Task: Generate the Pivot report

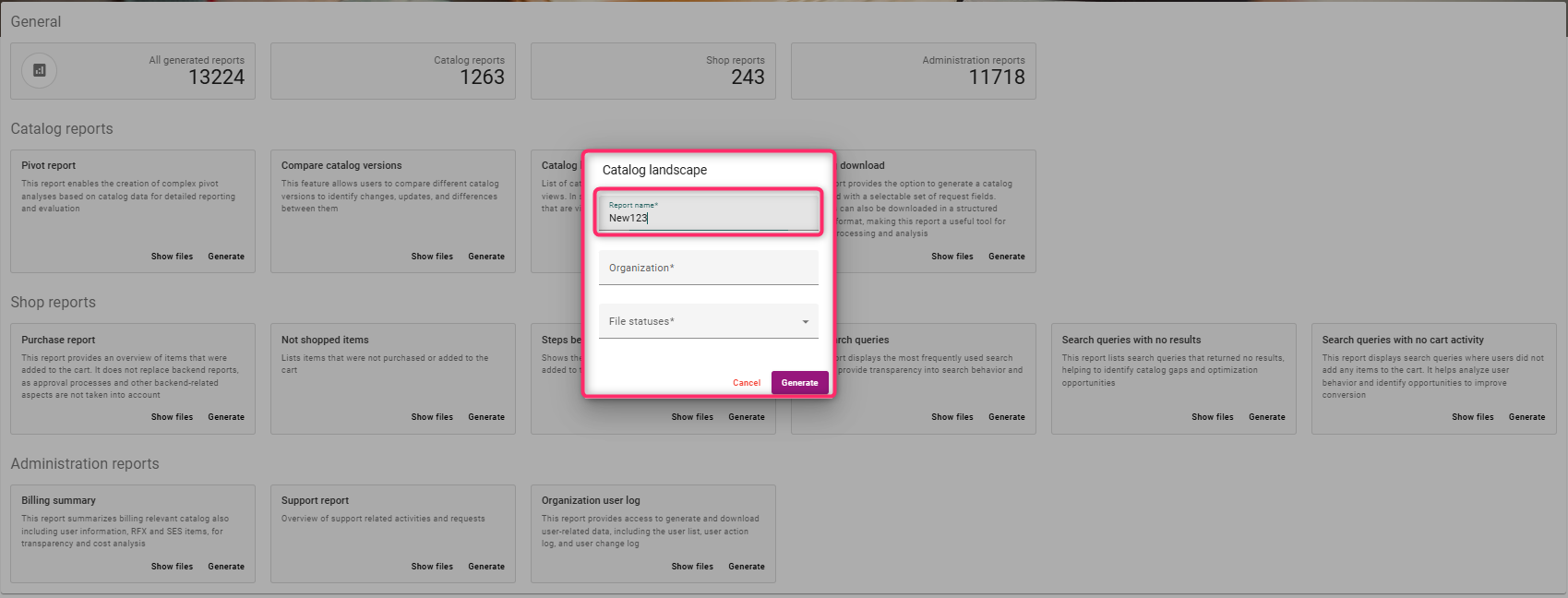Action: click(226, 257)
